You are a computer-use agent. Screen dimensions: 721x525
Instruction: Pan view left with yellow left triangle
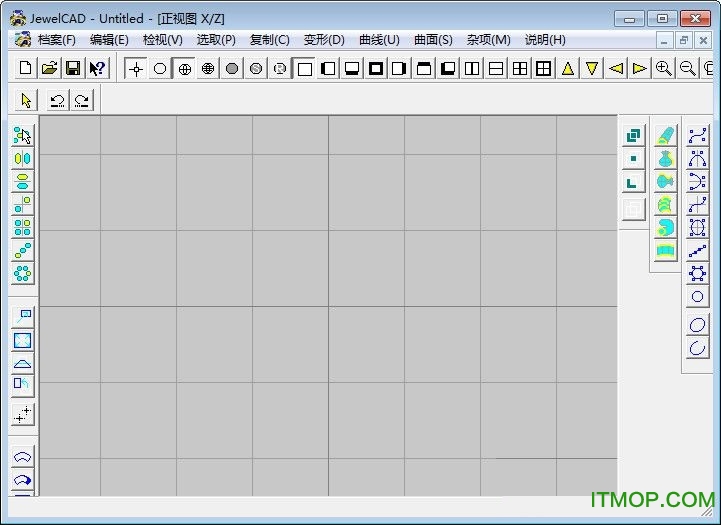coord(616,68)
